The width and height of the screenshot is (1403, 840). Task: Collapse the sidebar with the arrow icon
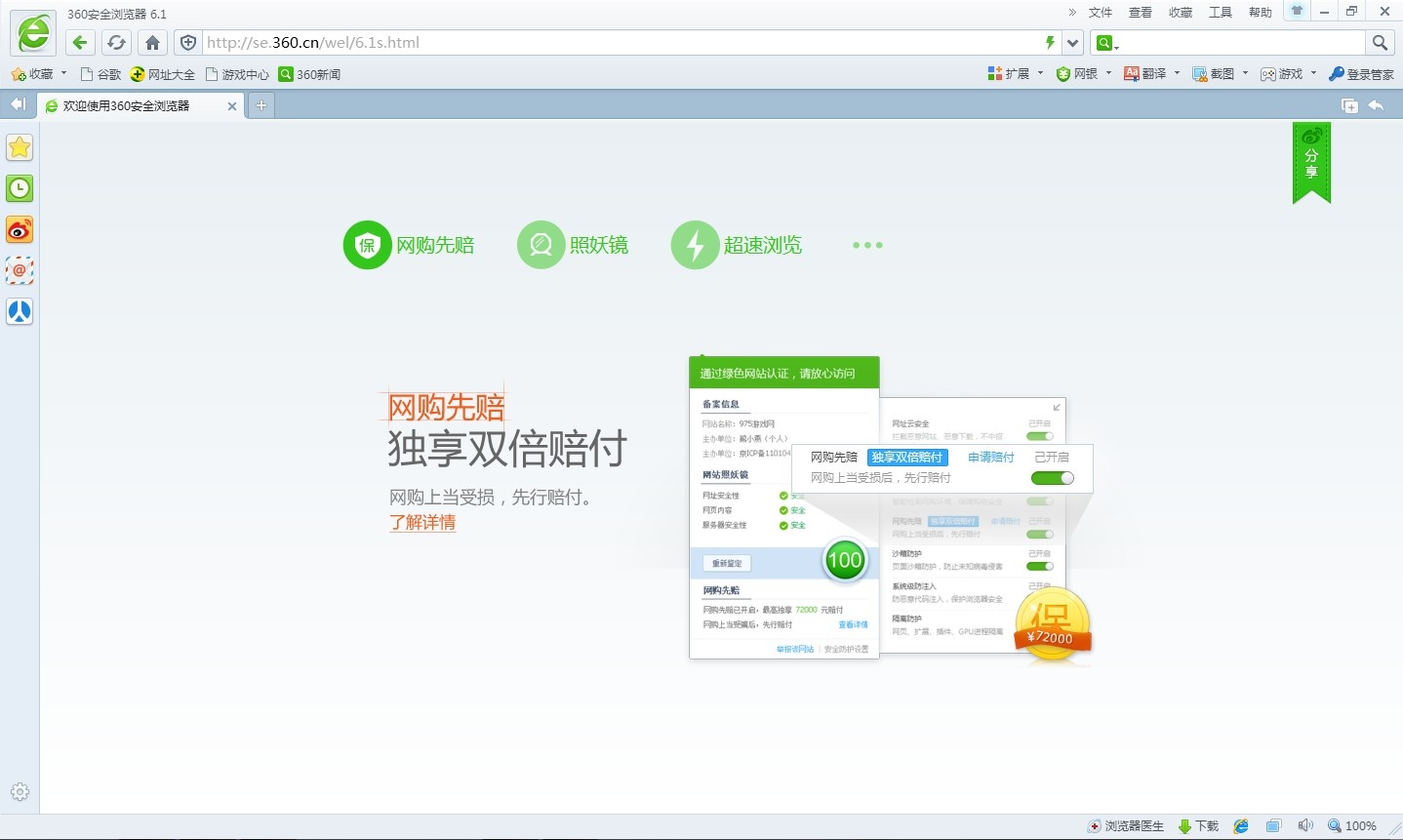(18, 104)
